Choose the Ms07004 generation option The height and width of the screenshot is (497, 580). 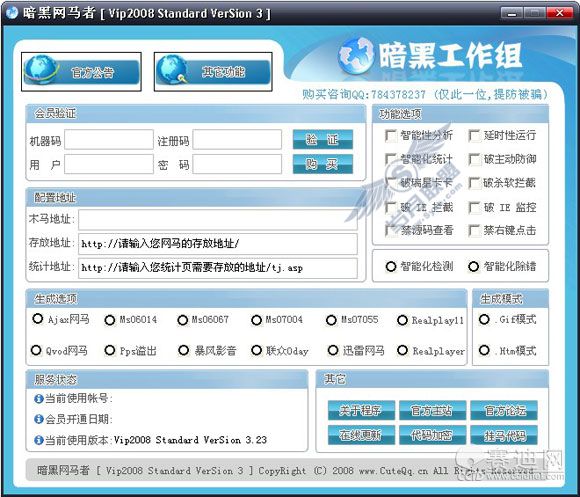pos(256,320)
